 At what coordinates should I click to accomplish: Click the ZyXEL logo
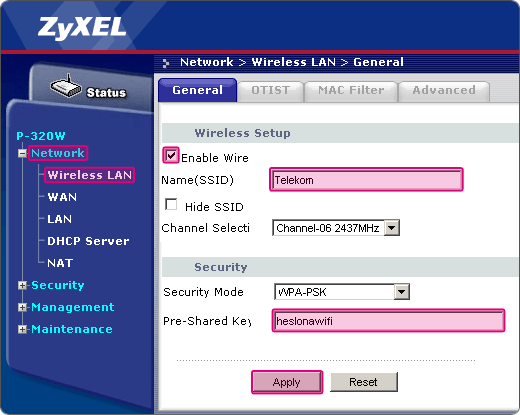pos(82,28)
